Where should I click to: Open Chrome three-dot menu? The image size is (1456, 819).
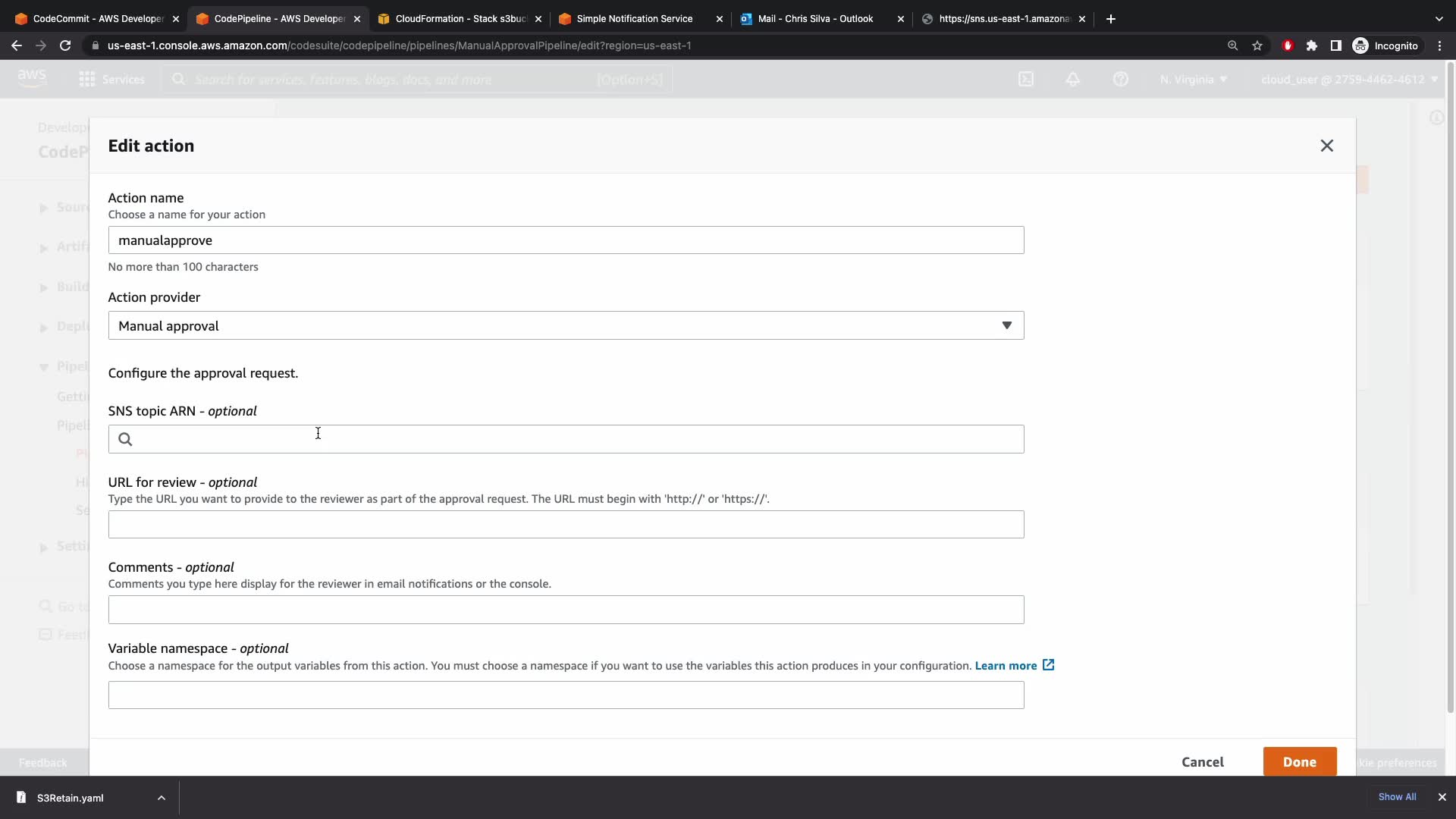point(1439,45)
